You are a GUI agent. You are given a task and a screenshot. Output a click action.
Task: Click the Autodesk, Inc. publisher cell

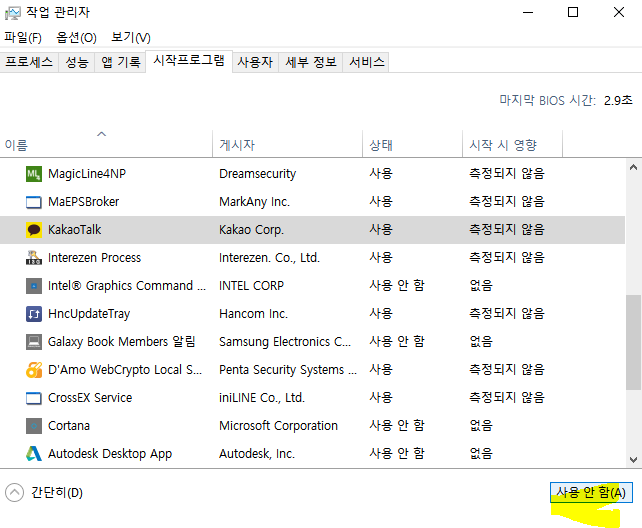[x=257, y=454]
